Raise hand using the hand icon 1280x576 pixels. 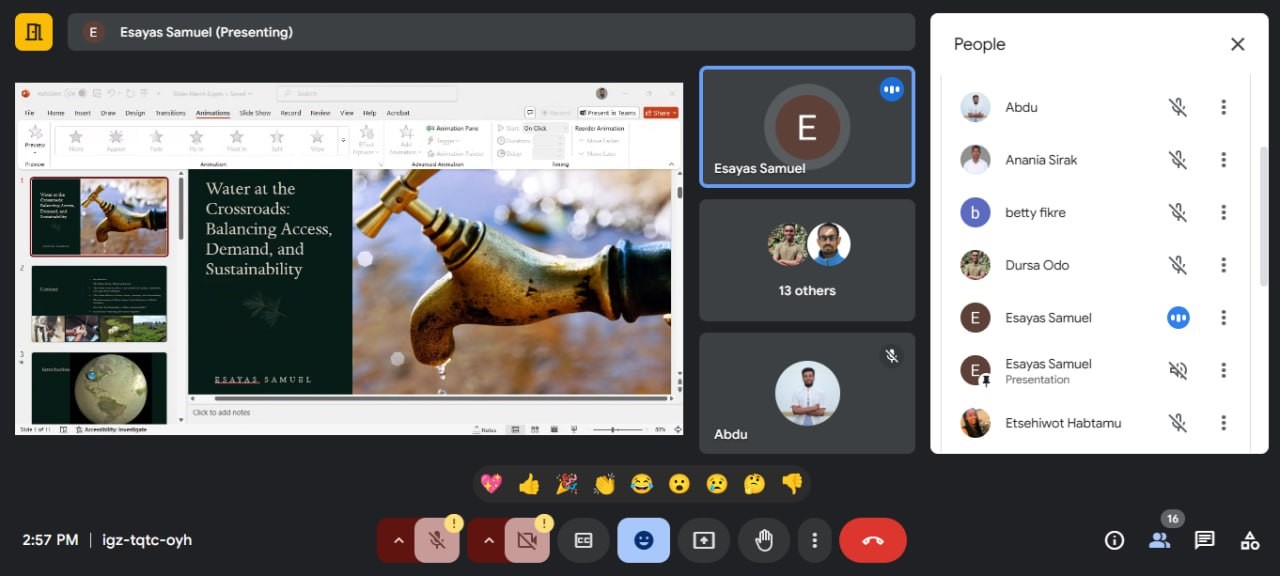764,540
